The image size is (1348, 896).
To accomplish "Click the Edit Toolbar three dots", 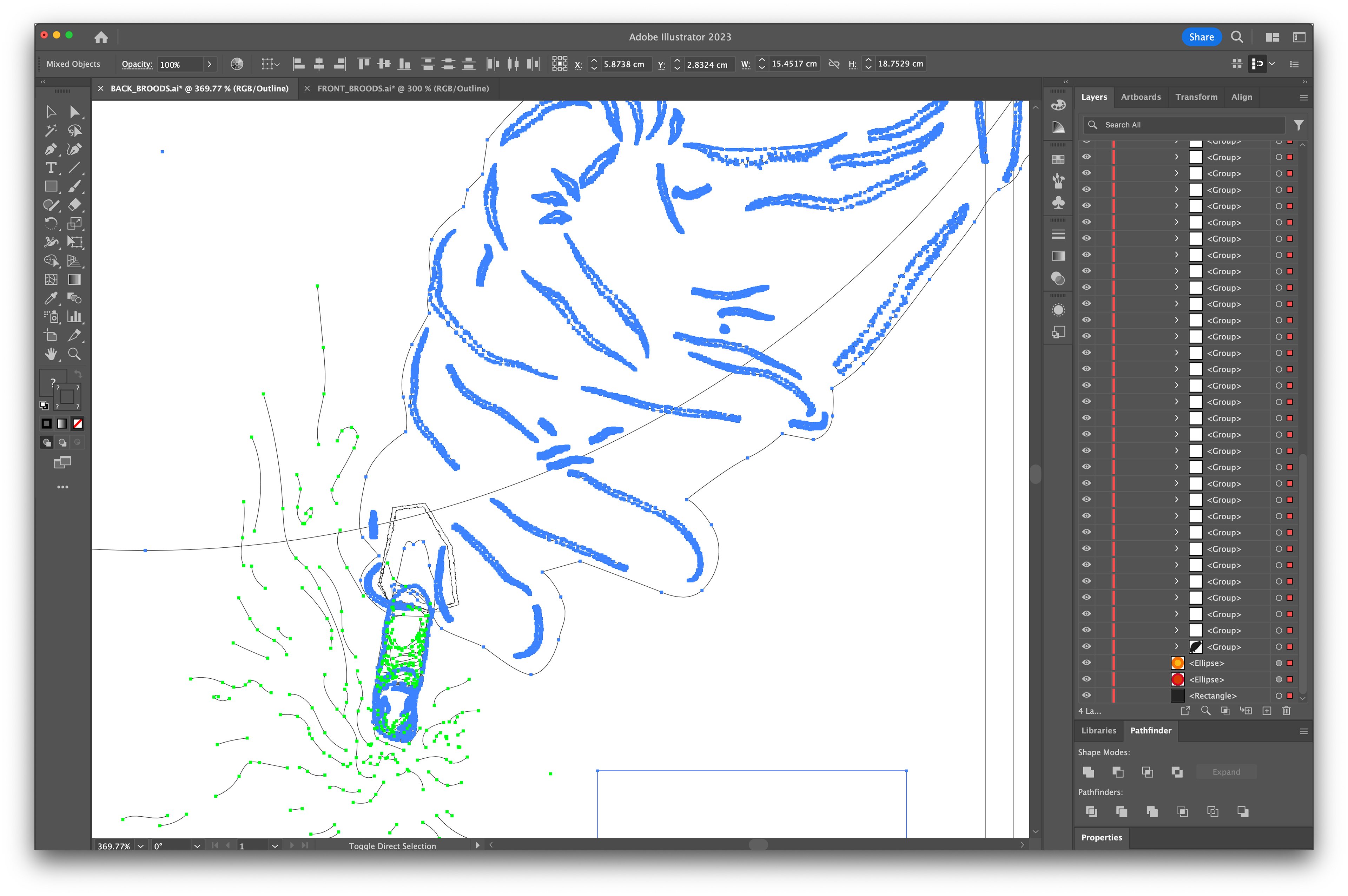I will [63, 487].
